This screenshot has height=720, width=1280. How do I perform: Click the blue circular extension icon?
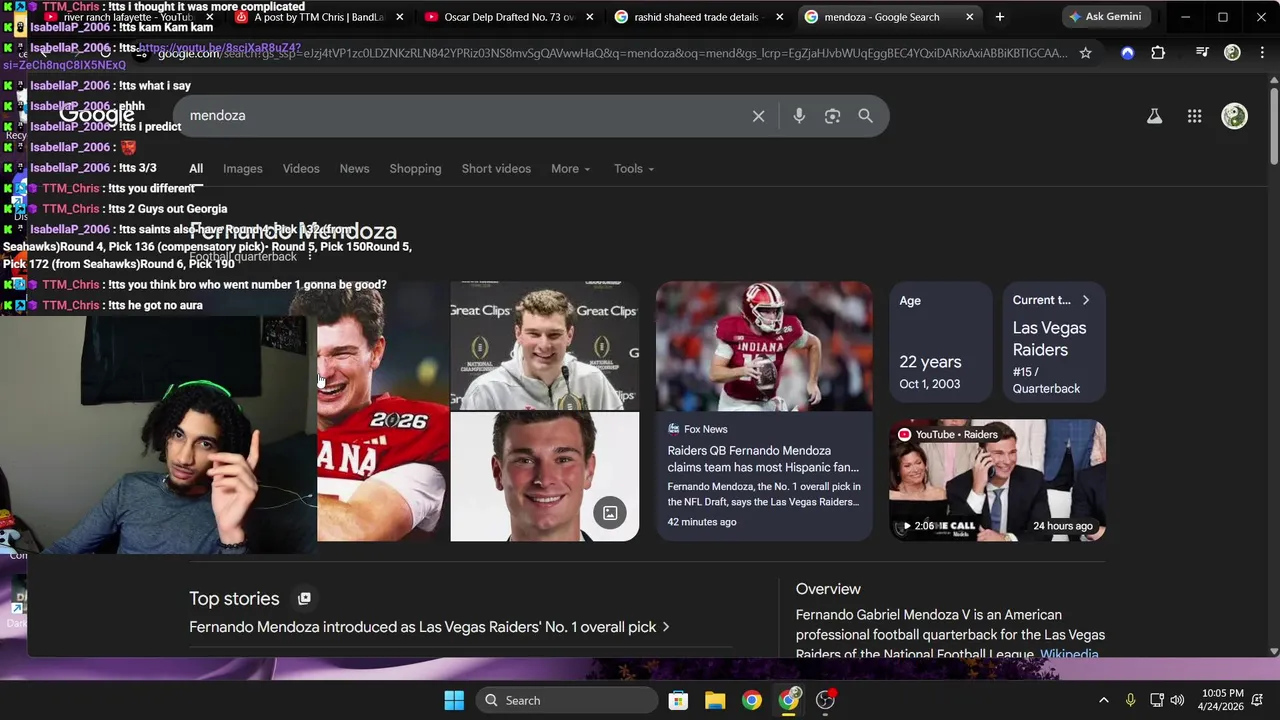pyautogui.click(x=1127, y=53)
